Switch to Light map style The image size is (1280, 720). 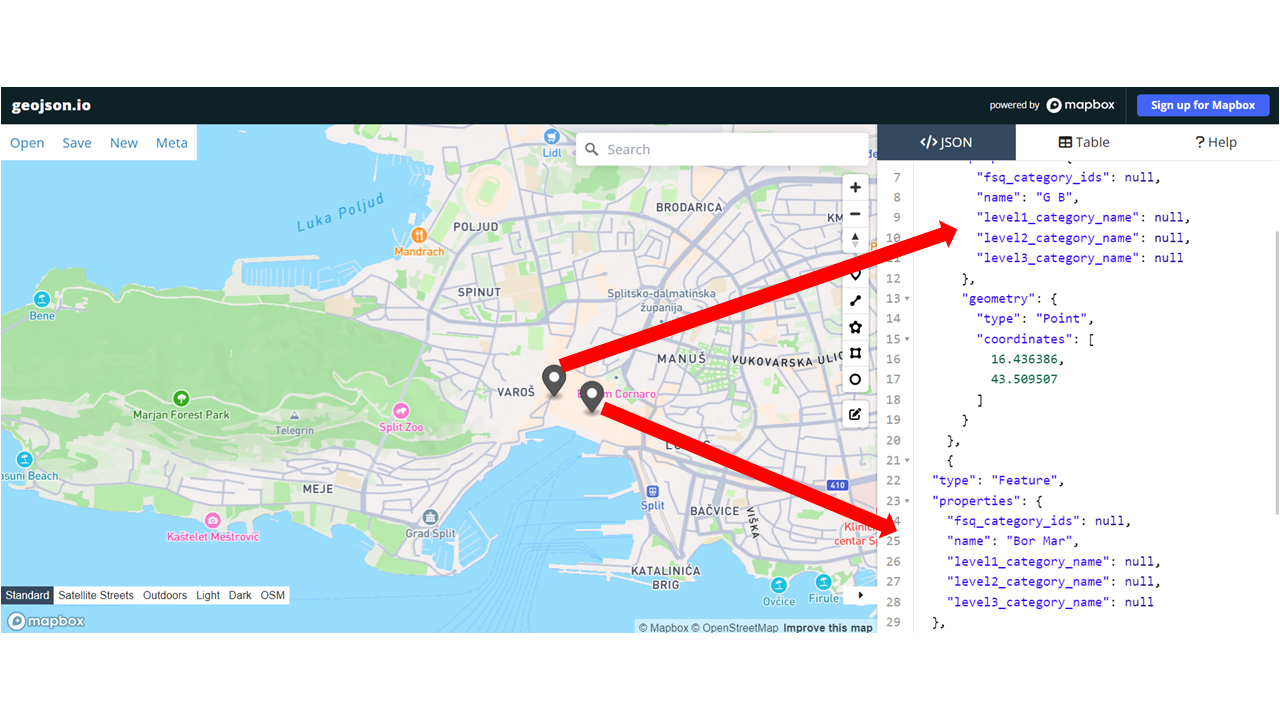click(x=208, y=595)
